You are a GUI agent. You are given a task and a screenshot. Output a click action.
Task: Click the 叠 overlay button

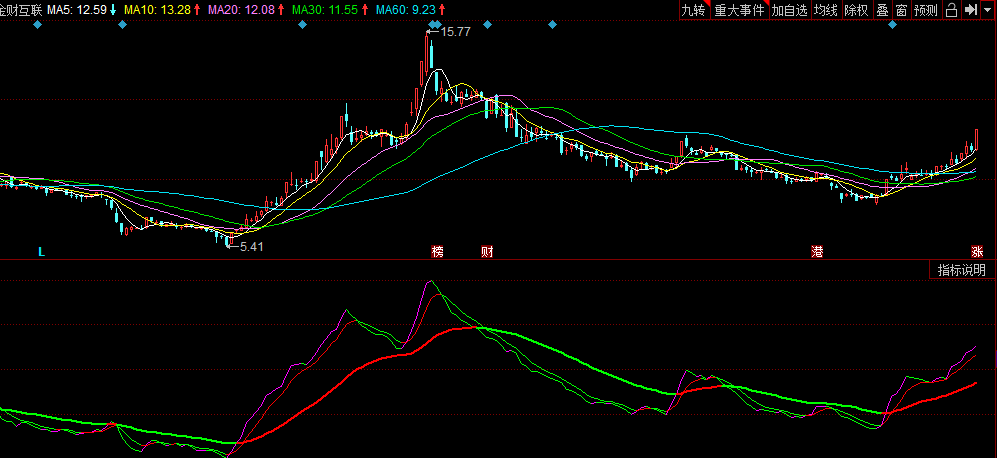tap(882, 10)
